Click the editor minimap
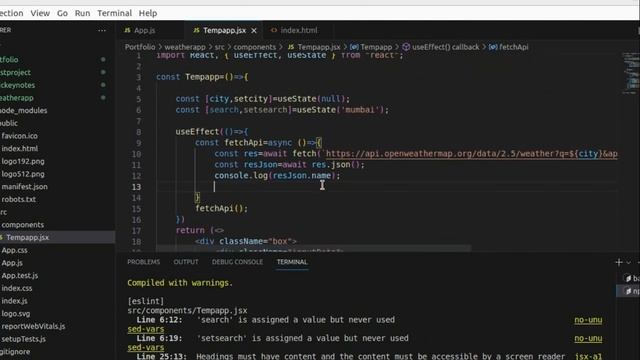This screenshot has width=640, height=360. (x=631, y=73)
